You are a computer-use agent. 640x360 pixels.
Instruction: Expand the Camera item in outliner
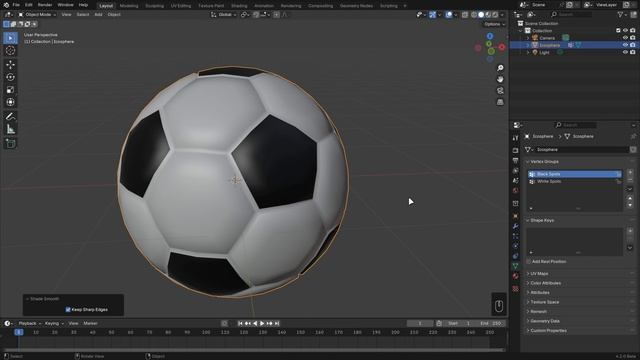tap(528, 38)
